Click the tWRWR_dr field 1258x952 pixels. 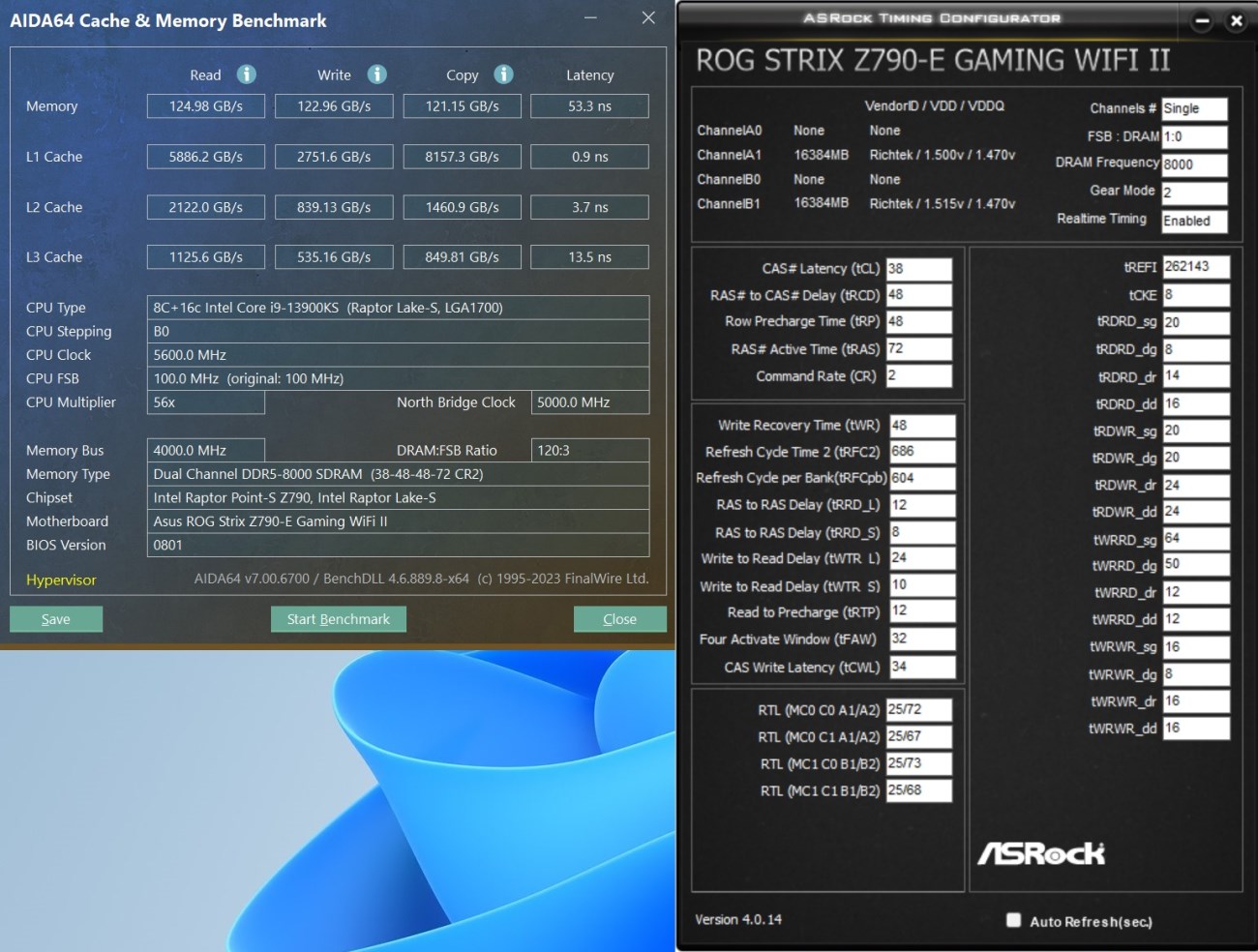(x=1196, y=700)
